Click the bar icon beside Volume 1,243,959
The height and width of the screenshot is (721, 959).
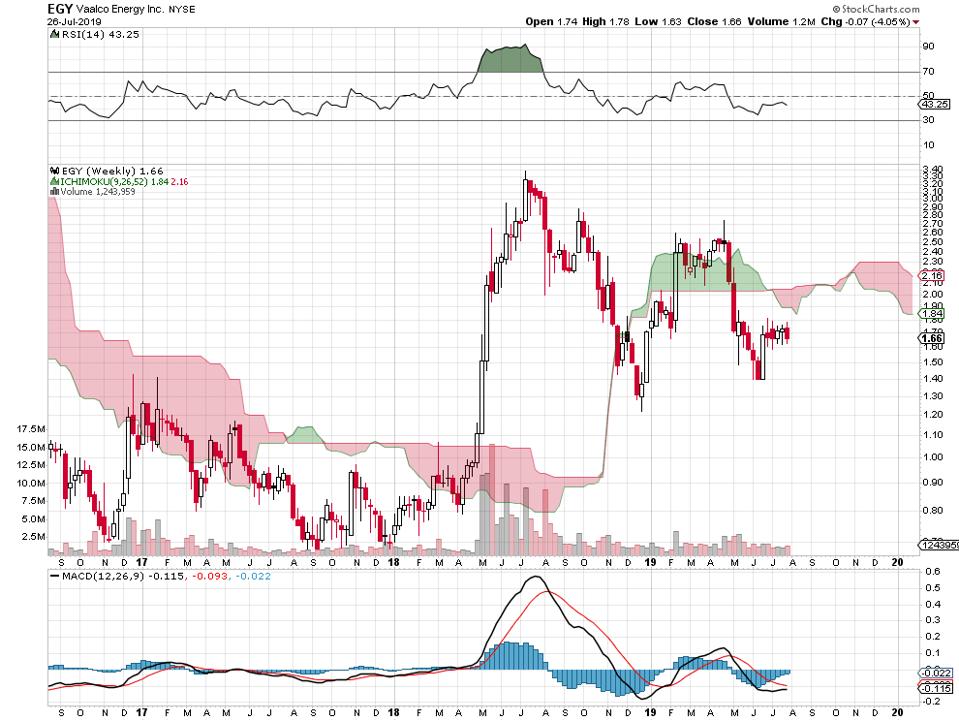coord(54,191)
